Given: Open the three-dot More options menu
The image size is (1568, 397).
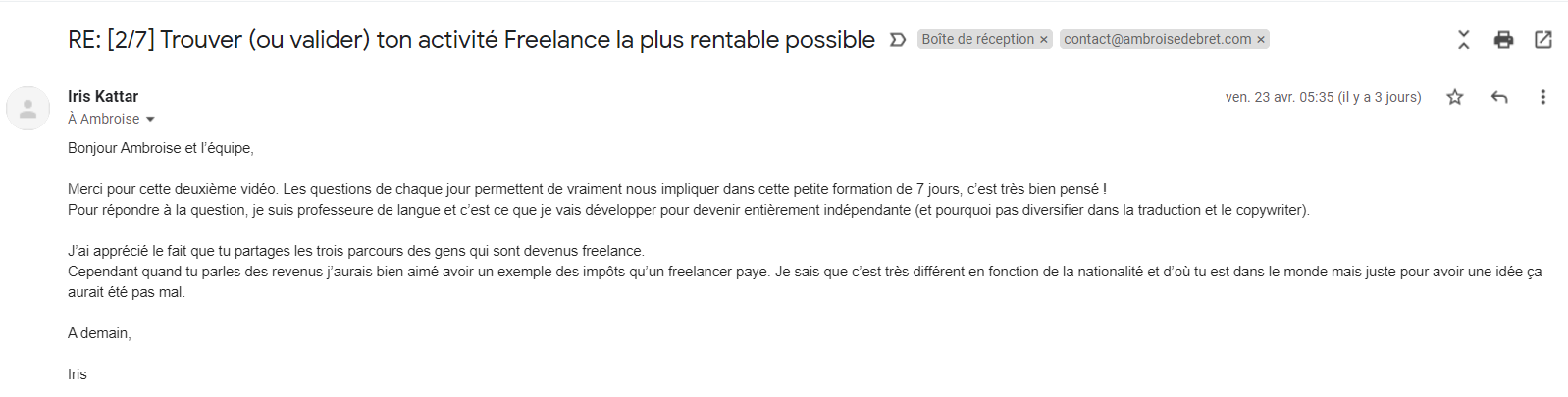Looking at the screenshot, I should point(1542,97).
